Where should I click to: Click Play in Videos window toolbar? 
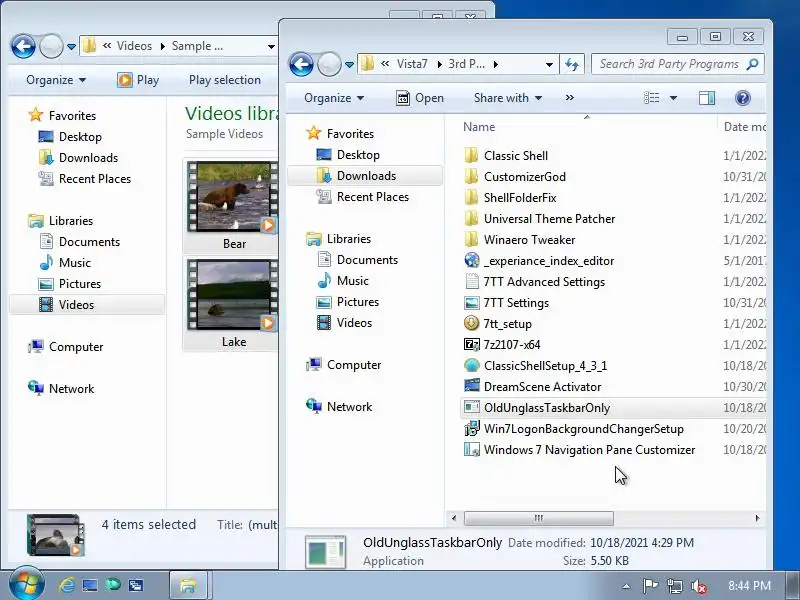click(x=139, y=80)
